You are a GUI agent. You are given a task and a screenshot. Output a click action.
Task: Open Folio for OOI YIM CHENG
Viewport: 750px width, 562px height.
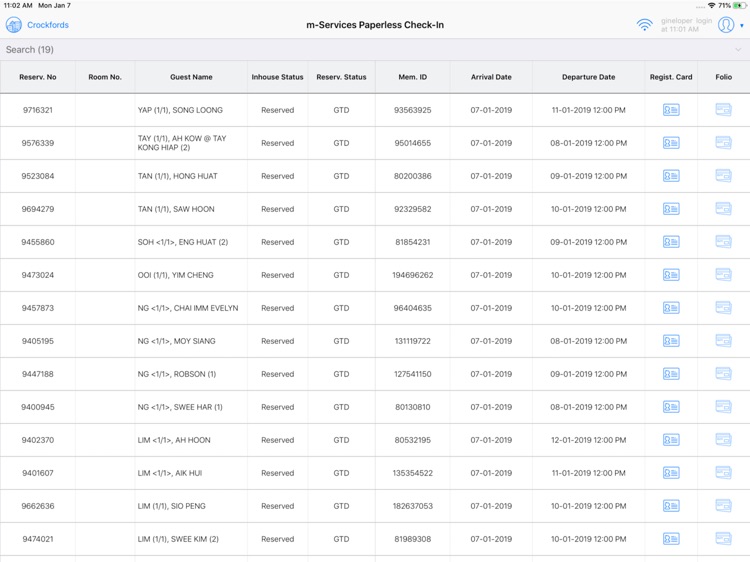[723, 275]
